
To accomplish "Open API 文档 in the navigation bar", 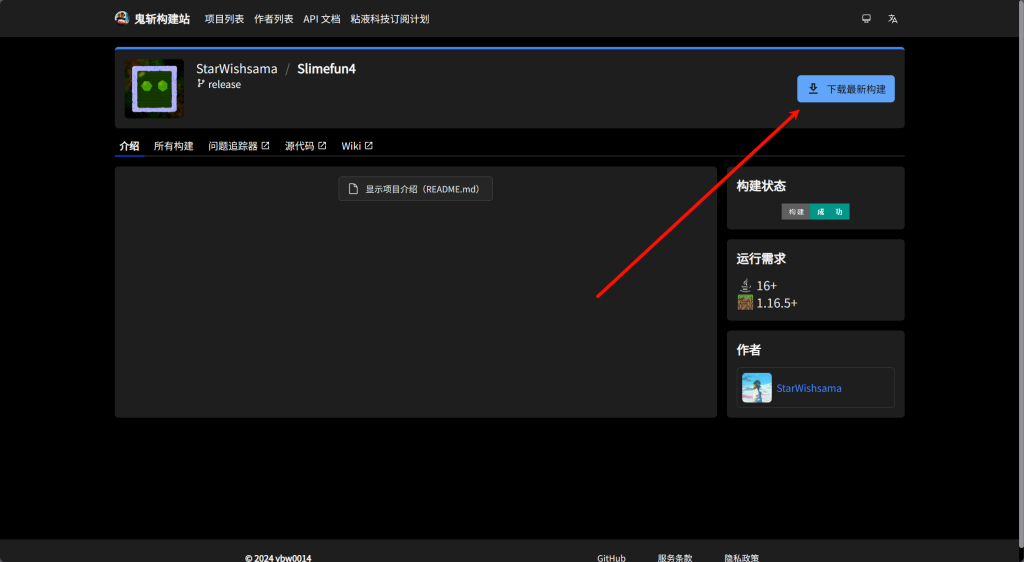I will tap(321, 19).
